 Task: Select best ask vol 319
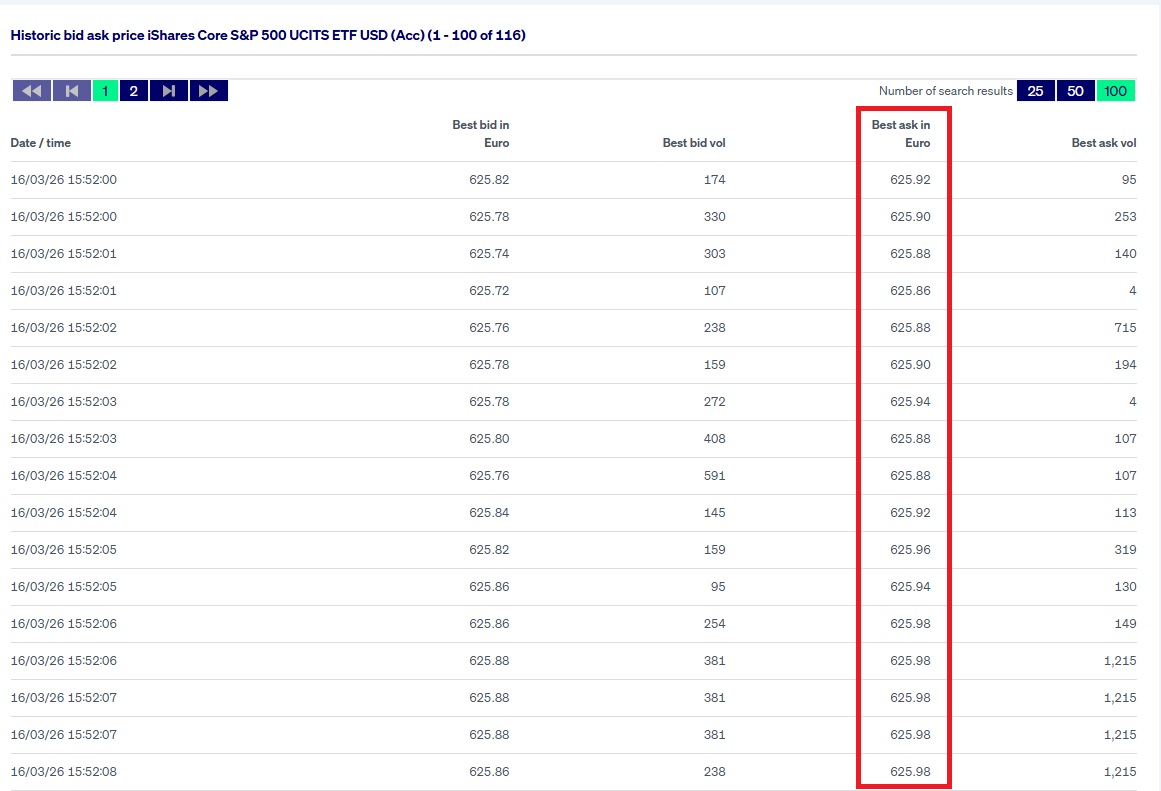tap(1125, 550)
